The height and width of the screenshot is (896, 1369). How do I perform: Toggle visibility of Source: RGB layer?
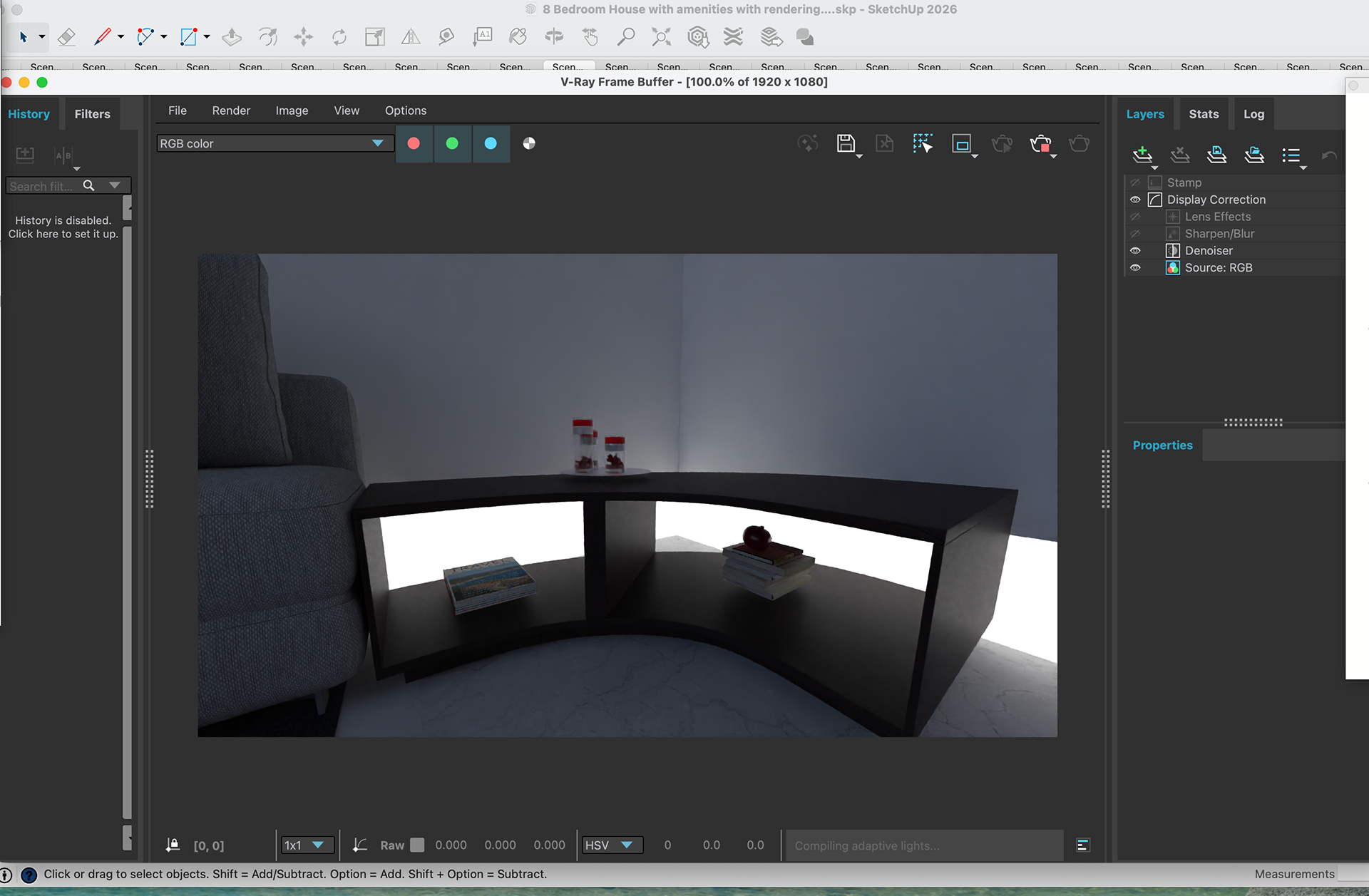1135,268
